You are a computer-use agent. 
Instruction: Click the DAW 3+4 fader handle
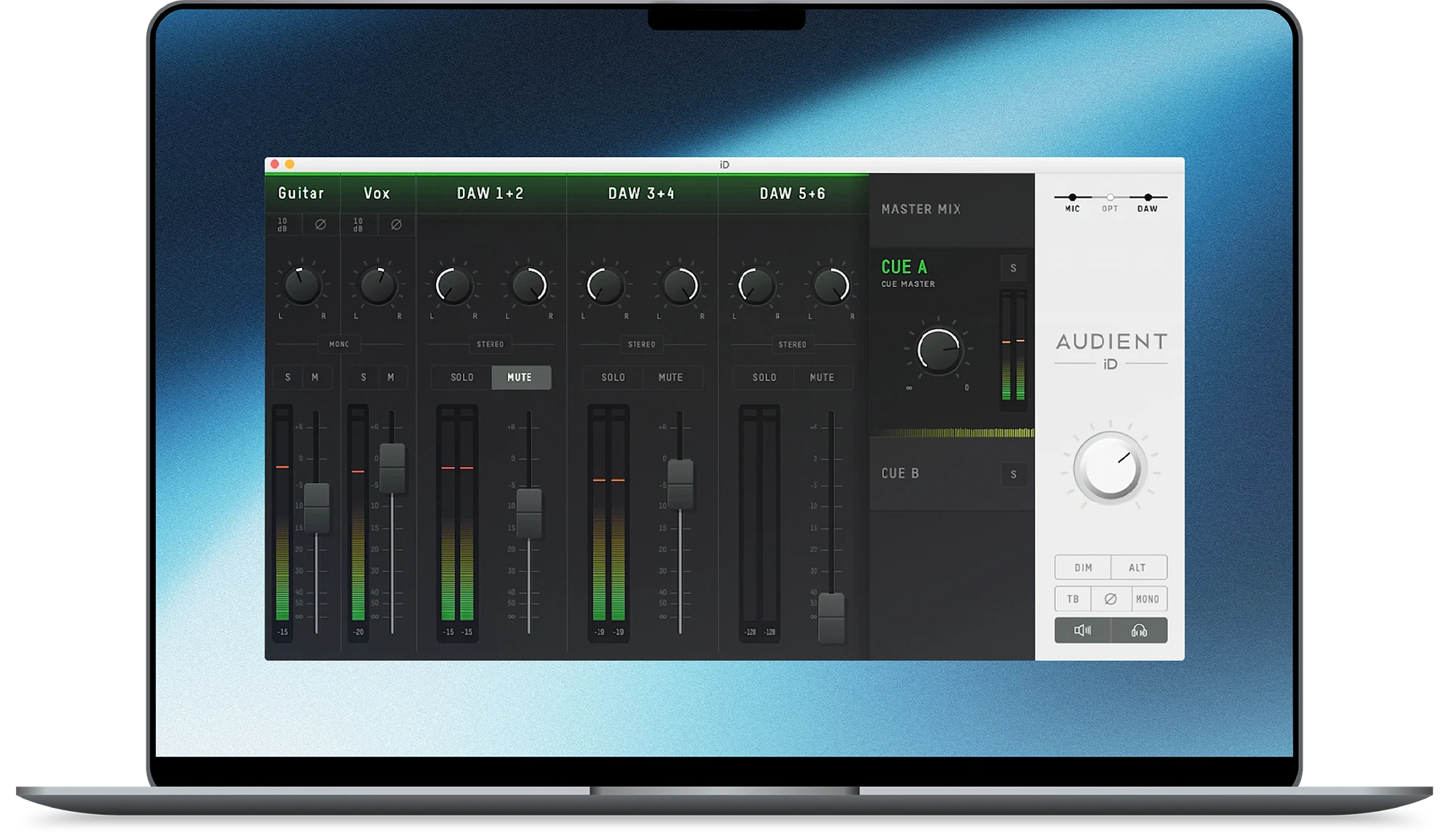(x=680, y=484)
